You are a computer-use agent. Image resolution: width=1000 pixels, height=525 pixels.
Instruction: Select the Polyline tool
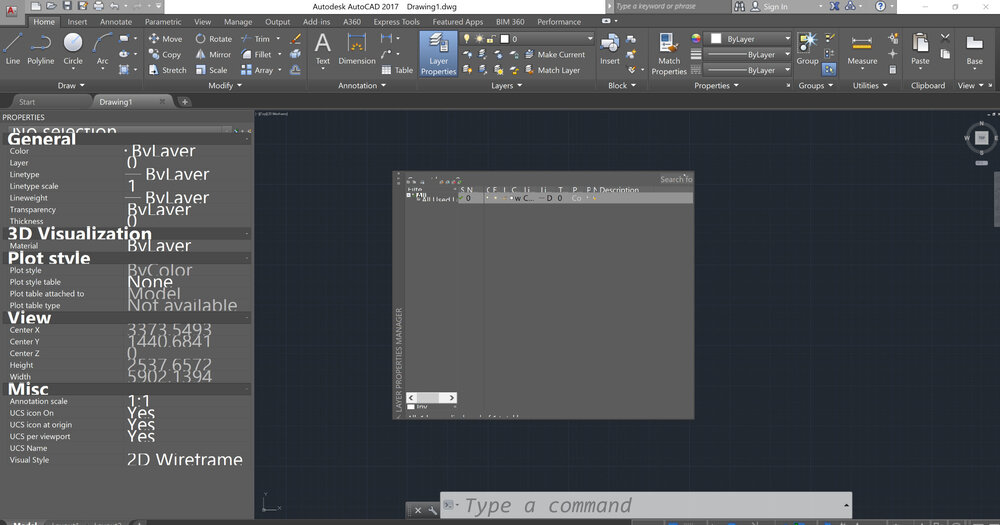tap(40, 49)
